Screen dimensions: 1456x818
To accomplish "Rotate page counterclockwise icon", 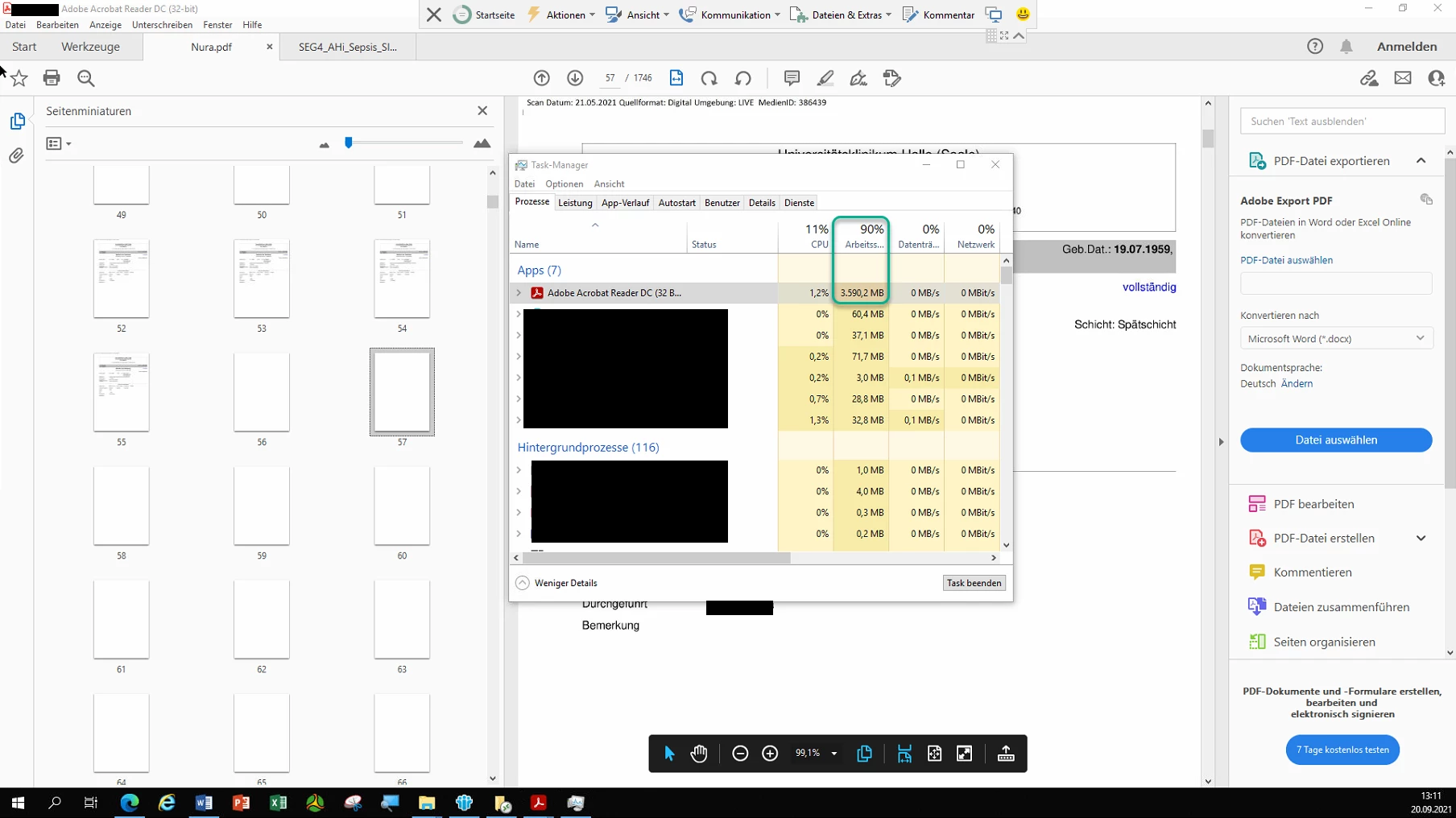I will point(743,78).
